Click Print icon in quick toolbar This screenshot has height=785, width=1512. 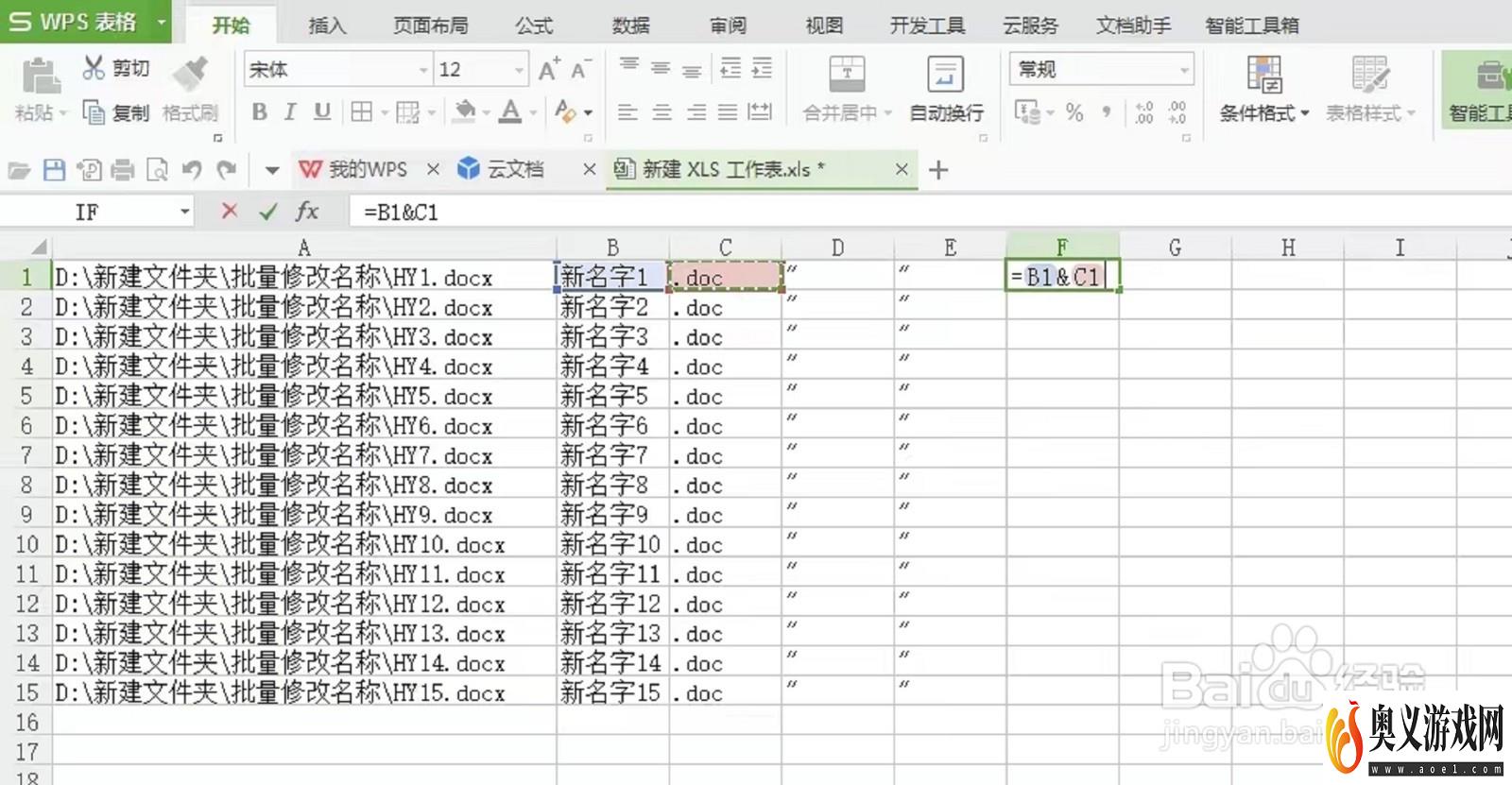[123, 170]
